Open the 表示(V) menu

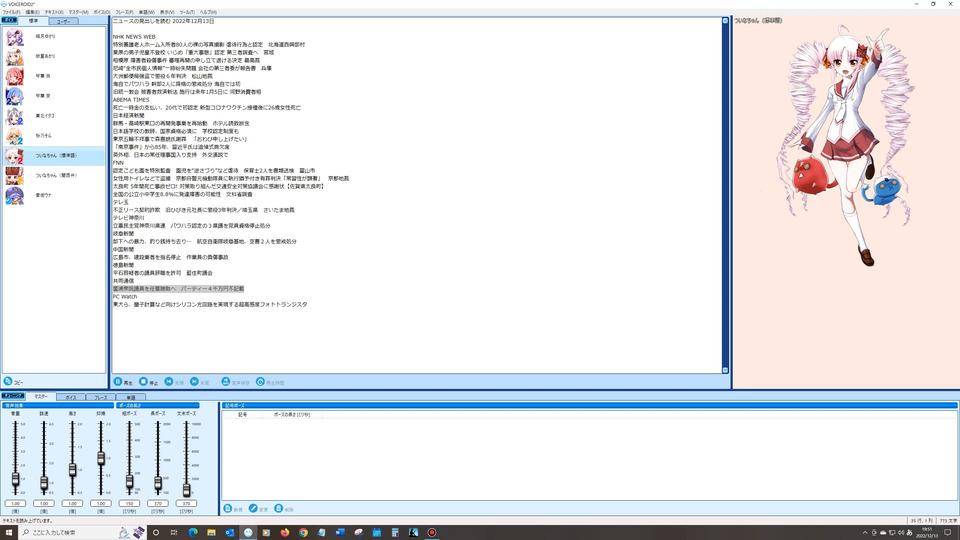click(x=167, y=12)
